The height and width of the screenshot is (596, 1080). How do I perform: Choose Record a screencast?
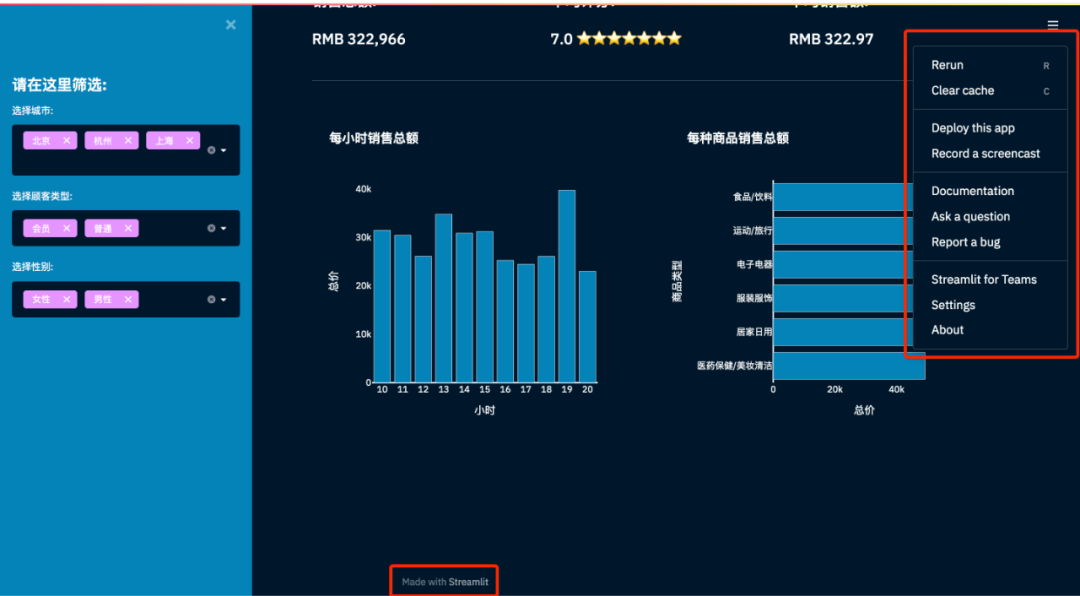[990, 154]
